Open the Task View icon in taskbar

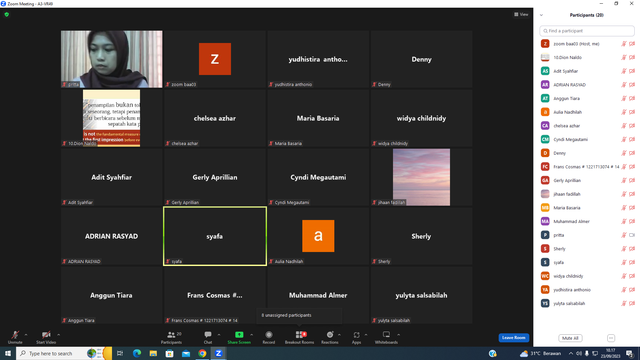[120, 353]
